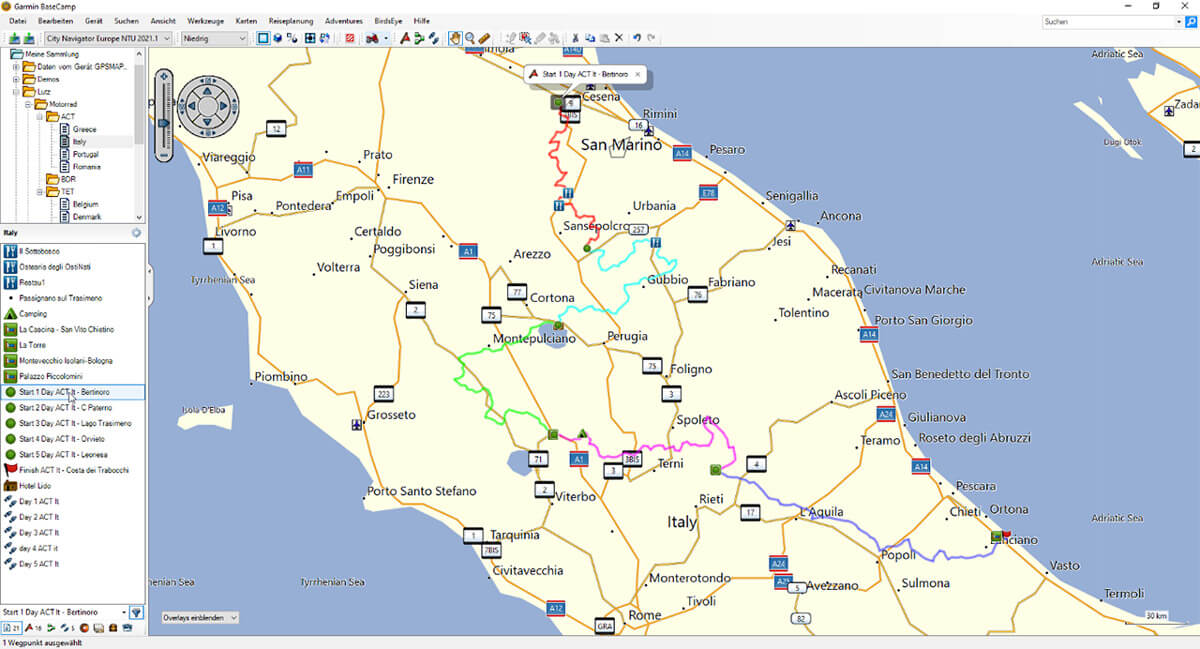Screen dimensions: 1200x649
Task: Open the Werkzeuge menu
Action: (x=205, y=20)
